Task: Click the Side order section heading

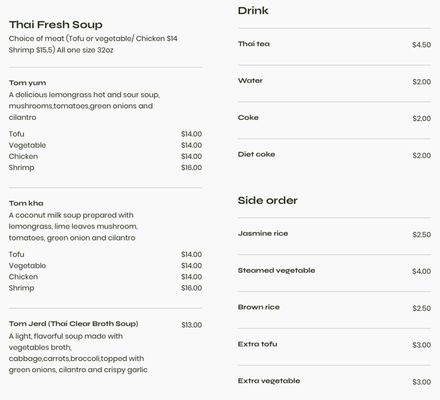Action: [268, 200]
